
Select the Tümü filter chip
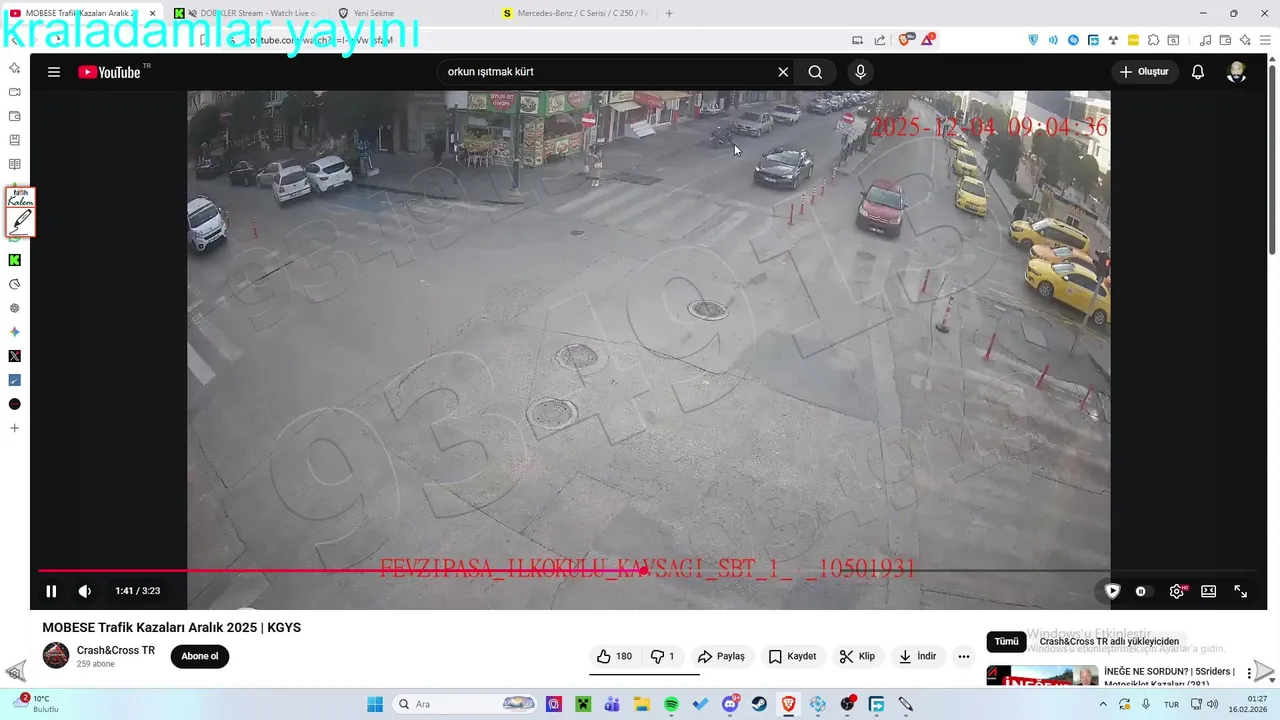[x=1006, y=642]
